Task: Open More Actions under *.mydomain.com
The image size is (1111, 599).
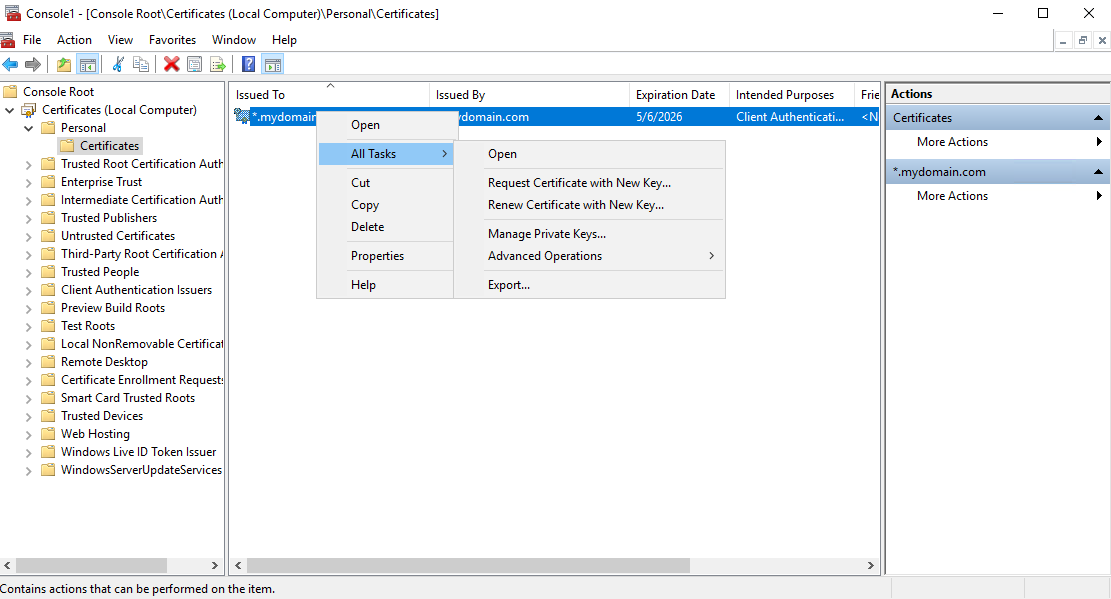Action: tap(952, 196)
